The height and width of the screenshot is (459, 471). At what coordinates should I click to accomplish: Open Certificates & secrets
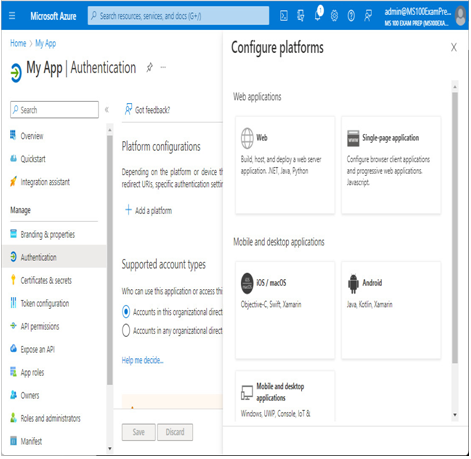coord(46,281)
